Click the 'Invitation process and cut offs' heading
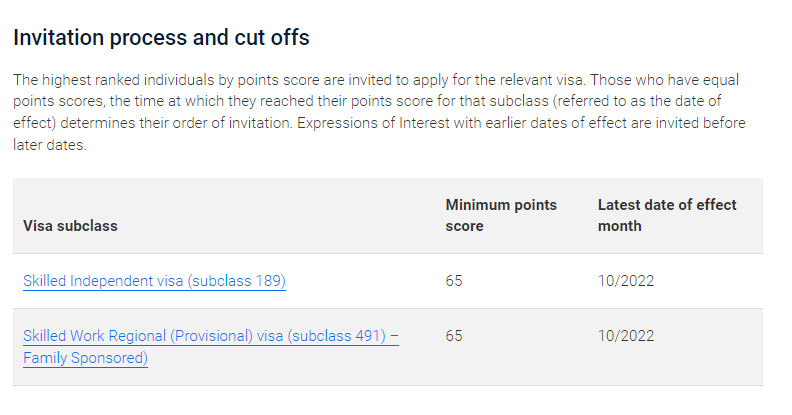Image resolution: width=792 pixels, height=415 pixels. click(161, 37)
